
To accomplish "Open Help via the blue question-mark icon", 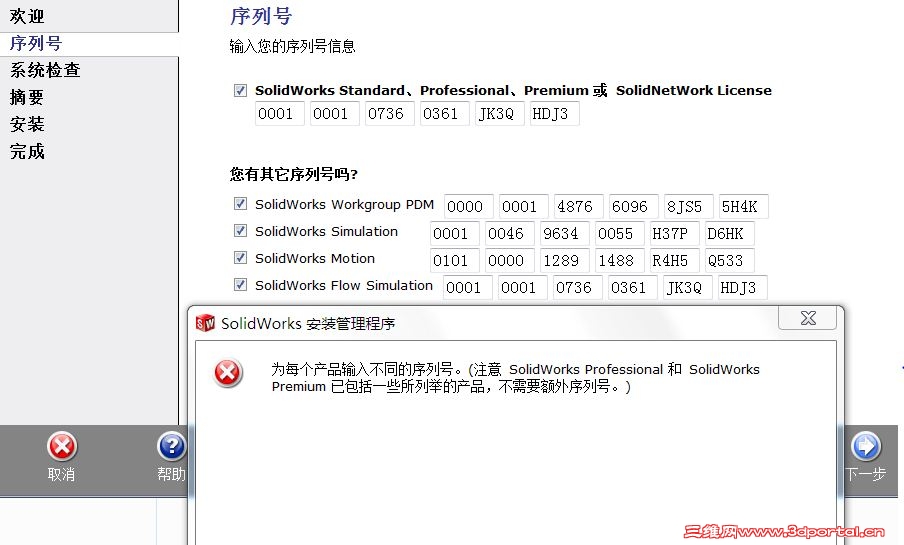I will pyautogui.click(x=171, y=446).
